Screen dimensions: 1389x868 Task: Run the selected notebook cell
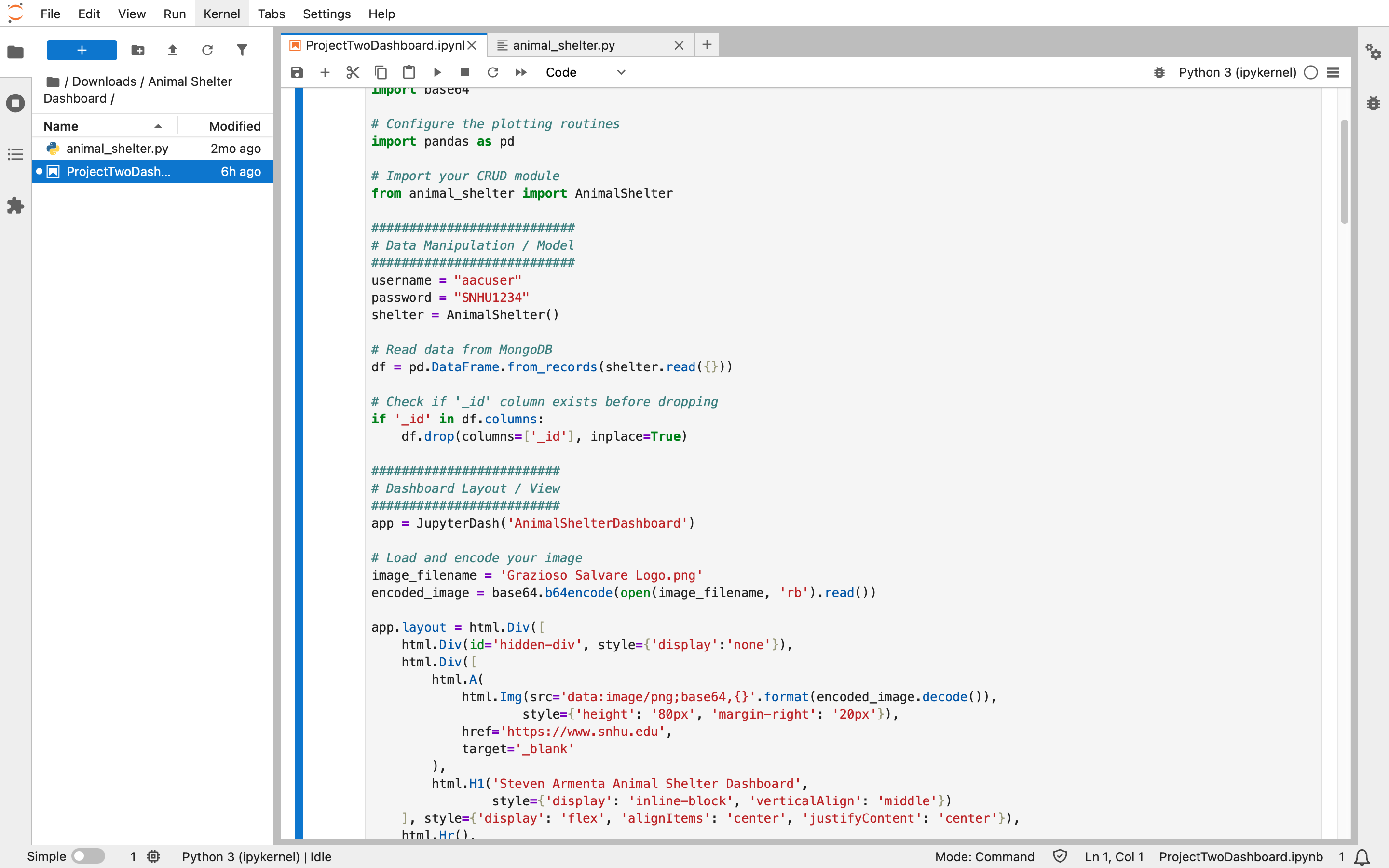(437, 72)
